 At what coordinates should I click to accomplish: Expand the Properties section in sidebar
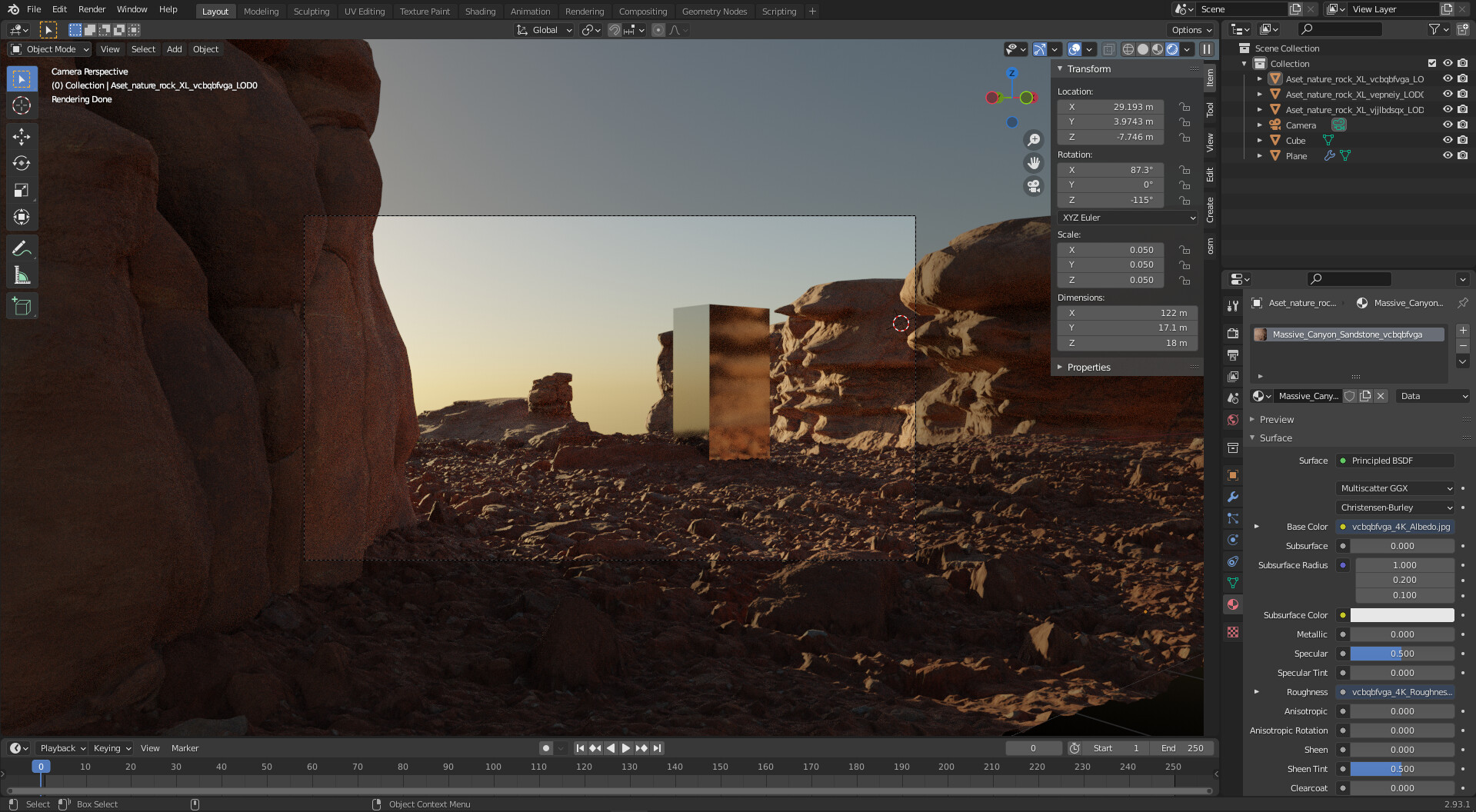point(1088,367)
